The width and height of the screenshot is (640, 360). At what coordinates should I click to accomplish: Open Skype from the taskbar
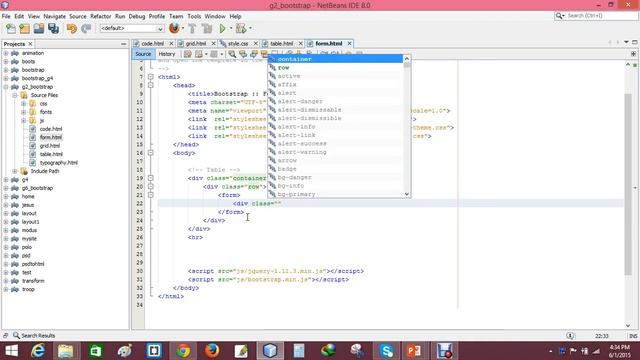click(x=386, y=351)
